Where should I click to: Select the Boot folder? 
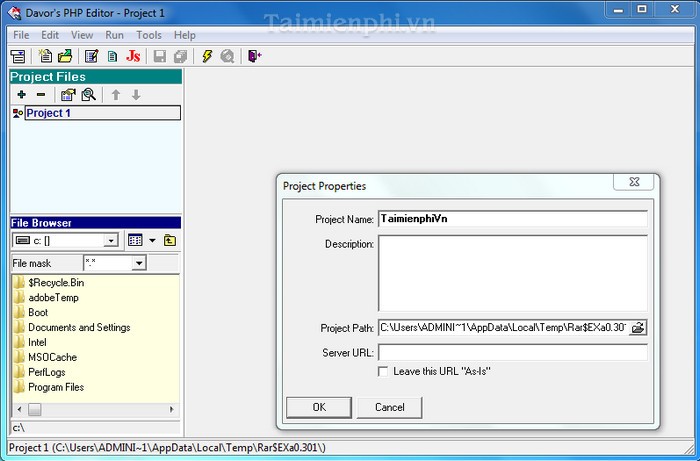pyautogui.click(x=38, y=312)
